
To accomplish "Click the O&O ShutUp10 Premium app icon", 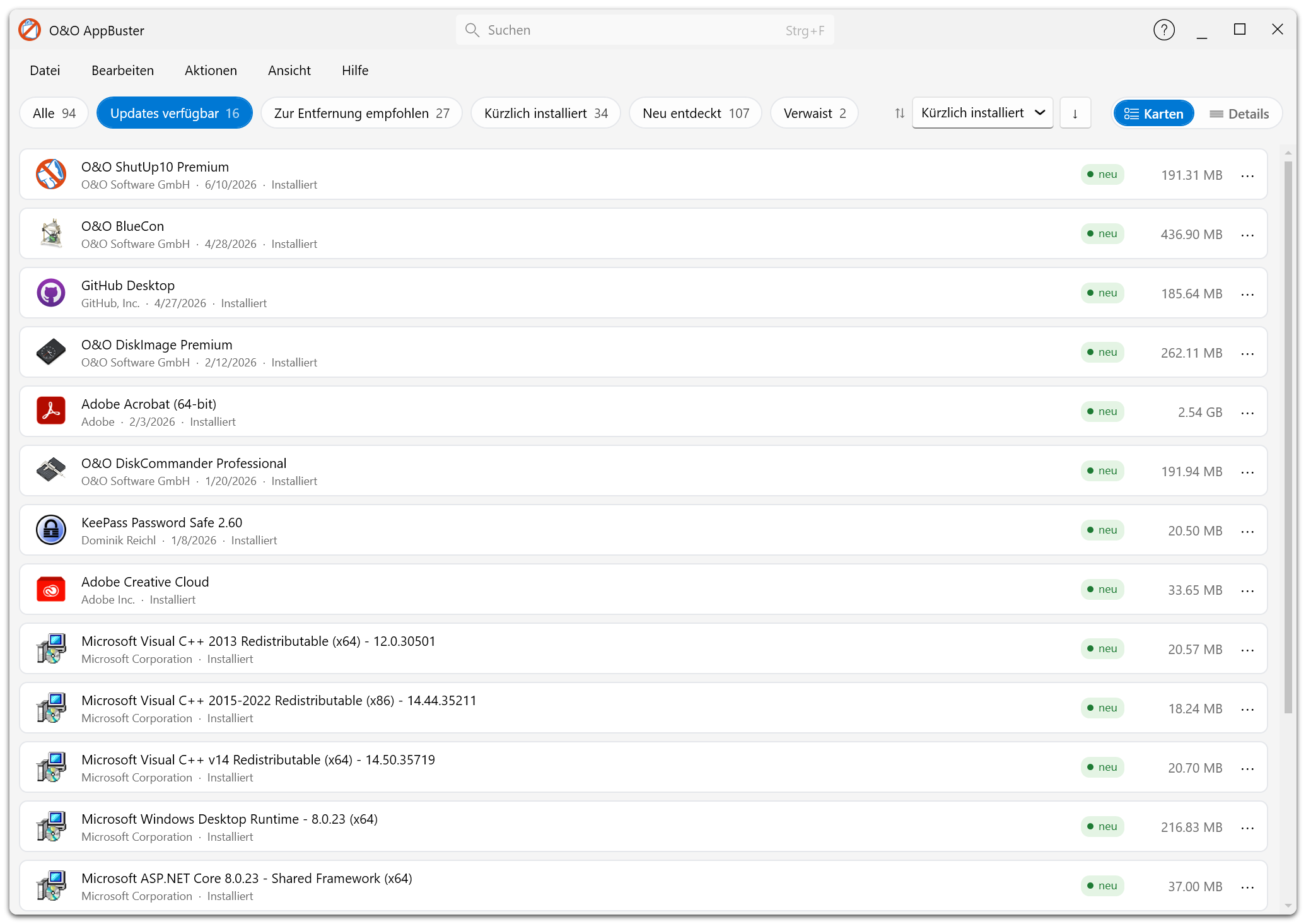I will 51,174.
